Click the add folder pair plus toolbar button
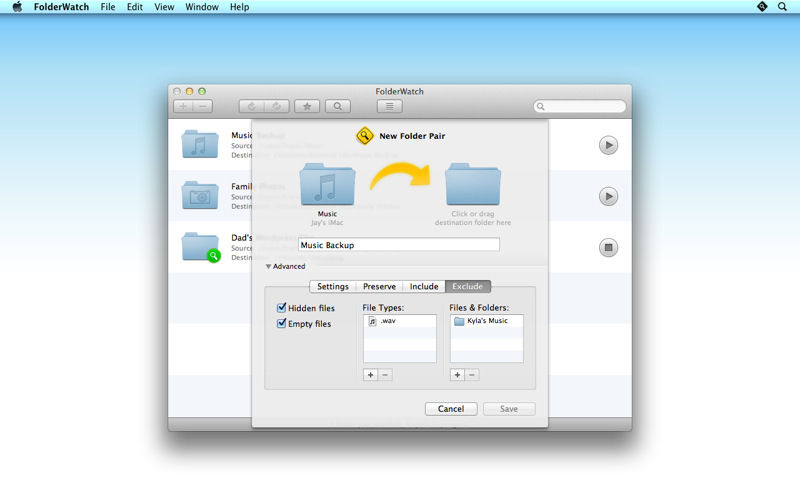This screenshot has height=500, width=800. coord(183,106)
